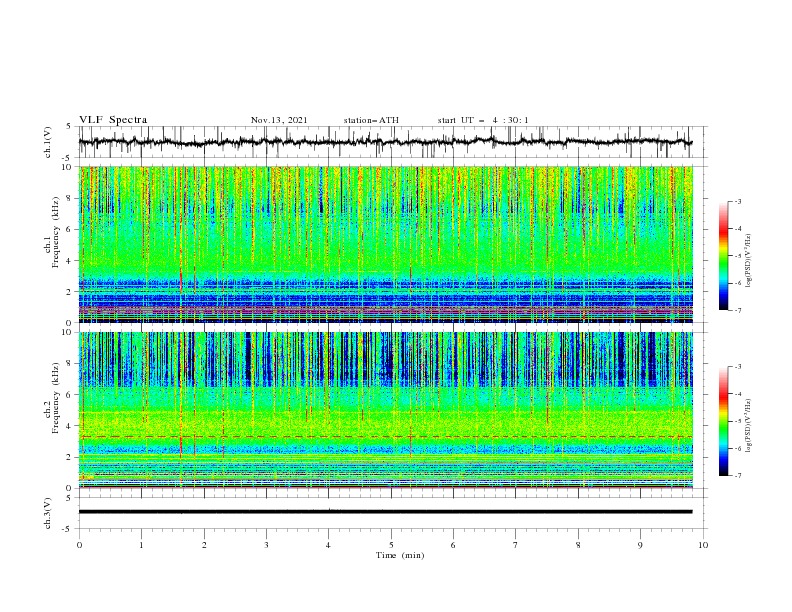The width and height of the screenshot is (792, 612).
Task: Click inside the ch.1 frequency spectrogram
Action: coord(385,244)
